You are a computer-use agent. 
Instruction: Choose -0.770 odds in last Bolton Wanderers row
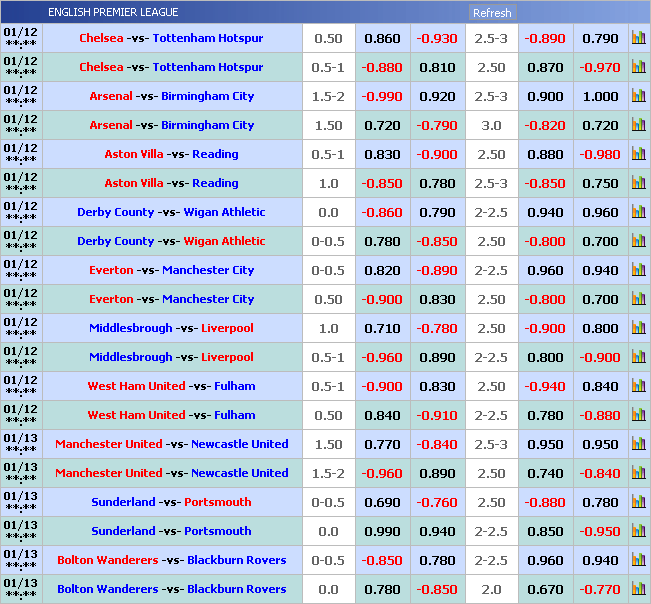coord(600,590)
